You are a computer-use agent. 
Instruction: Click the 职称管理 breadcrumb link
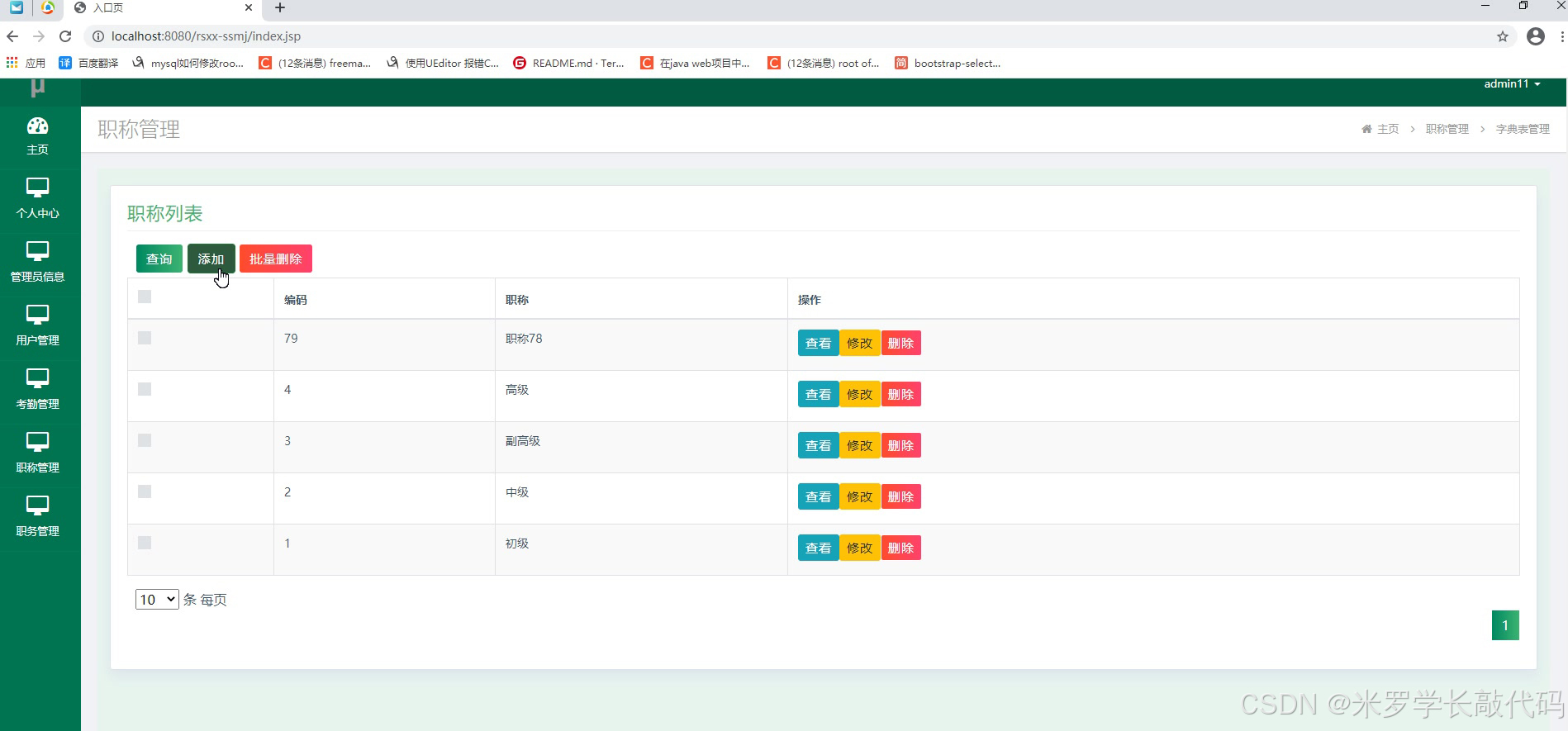tap(1447, 129)
